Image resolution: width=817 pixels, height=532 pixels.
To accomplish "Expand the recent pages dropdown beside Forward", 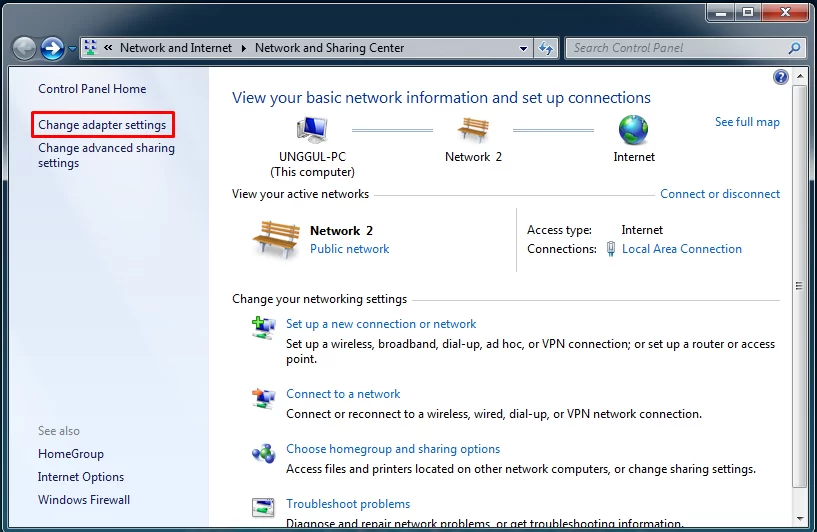I will pyautogui.click(x=72, y=49).
